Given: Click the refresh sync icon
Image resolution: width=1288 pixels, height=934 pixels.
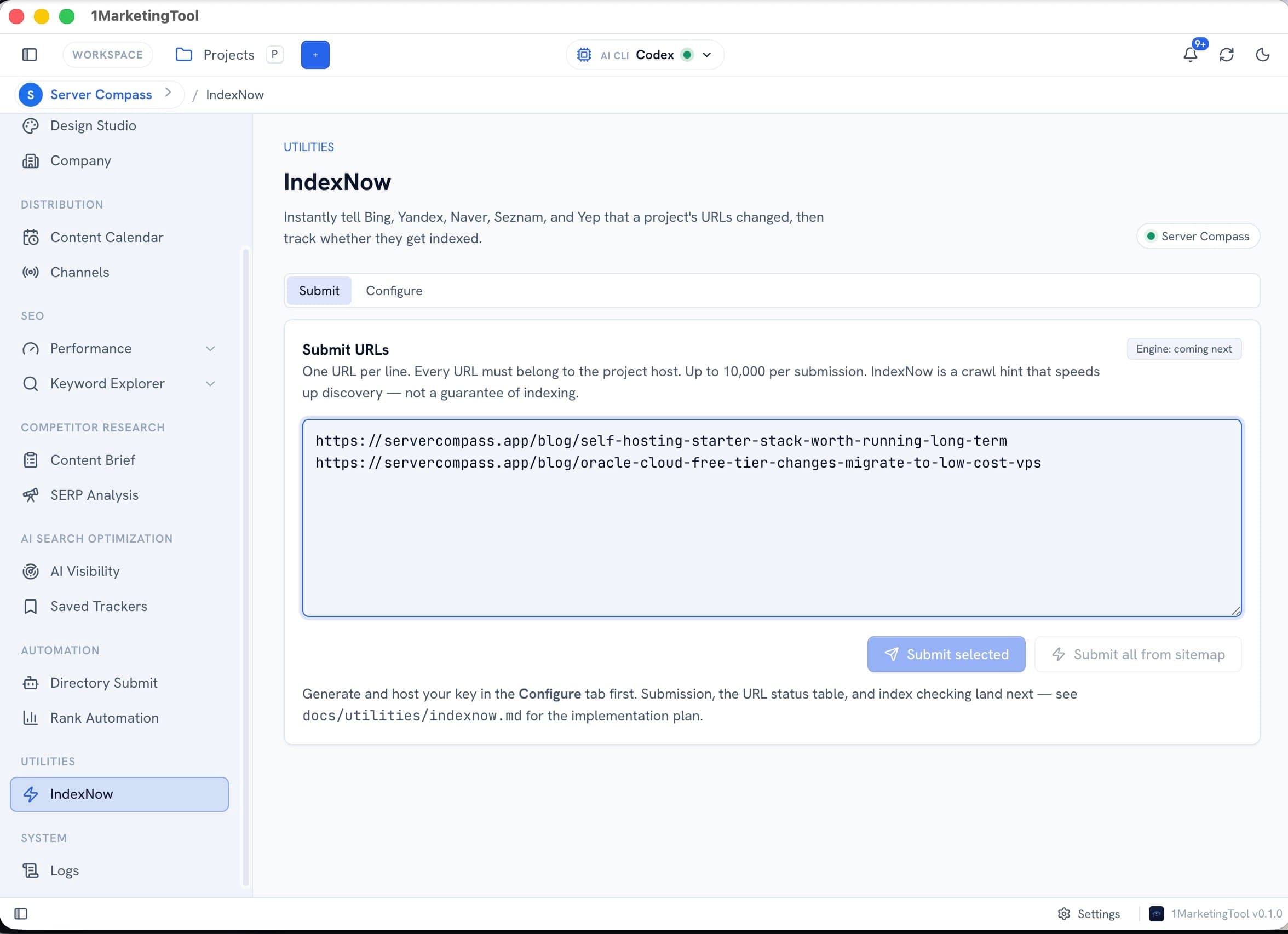Looking at the screenshot, I should [1227, 55].
